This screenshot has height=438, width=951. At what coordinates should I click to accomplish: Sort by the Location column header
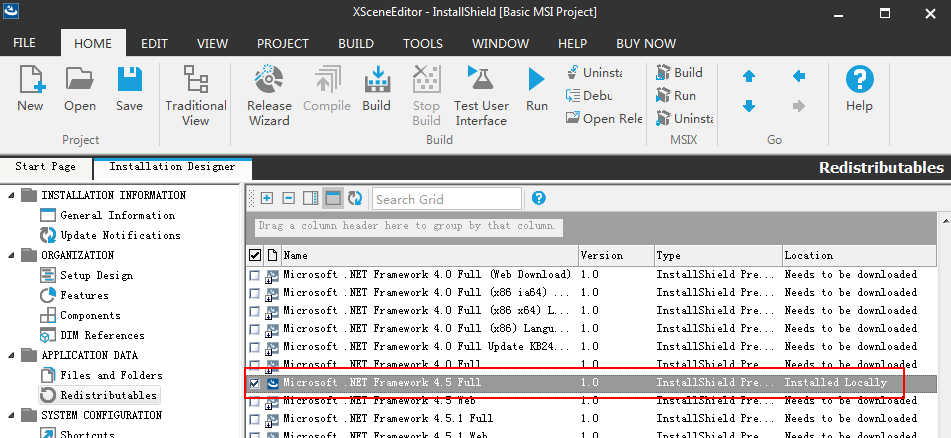[860, 255]
